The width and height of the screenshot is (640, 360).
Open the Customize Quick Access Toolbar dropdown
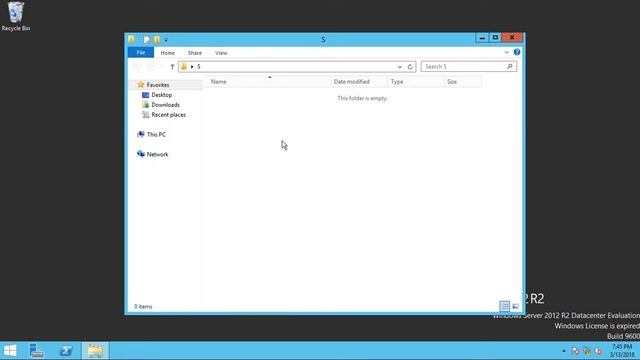[166, 40]
